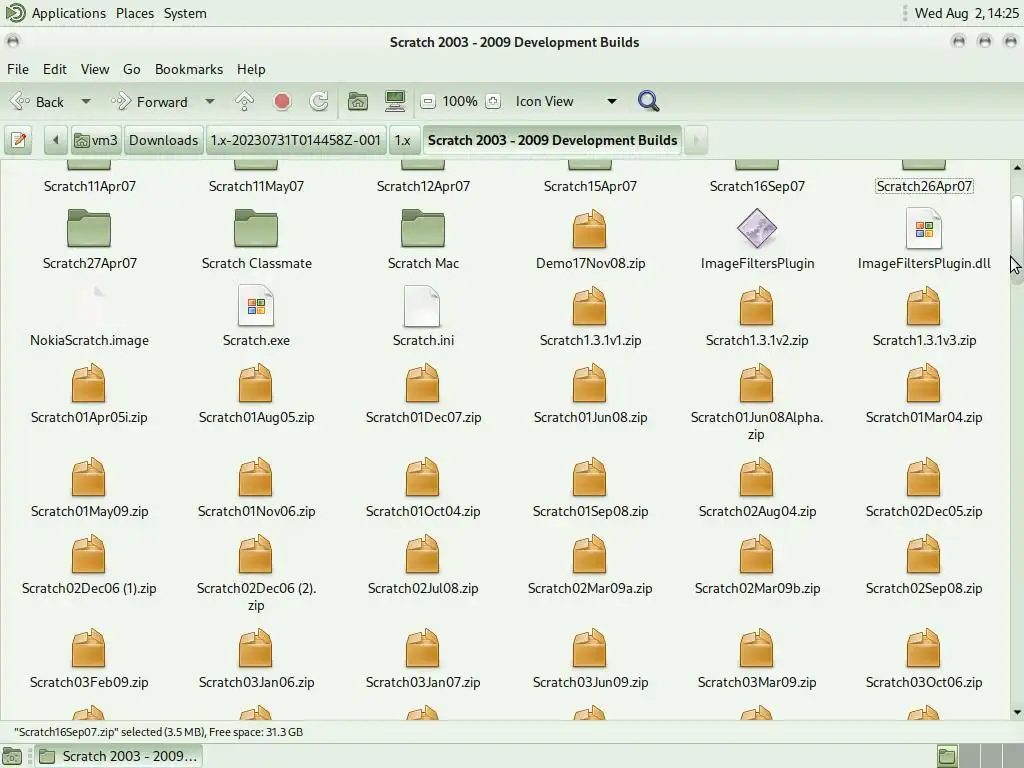
Task: Click the Back navigation button
Action: tap(39, 101)
